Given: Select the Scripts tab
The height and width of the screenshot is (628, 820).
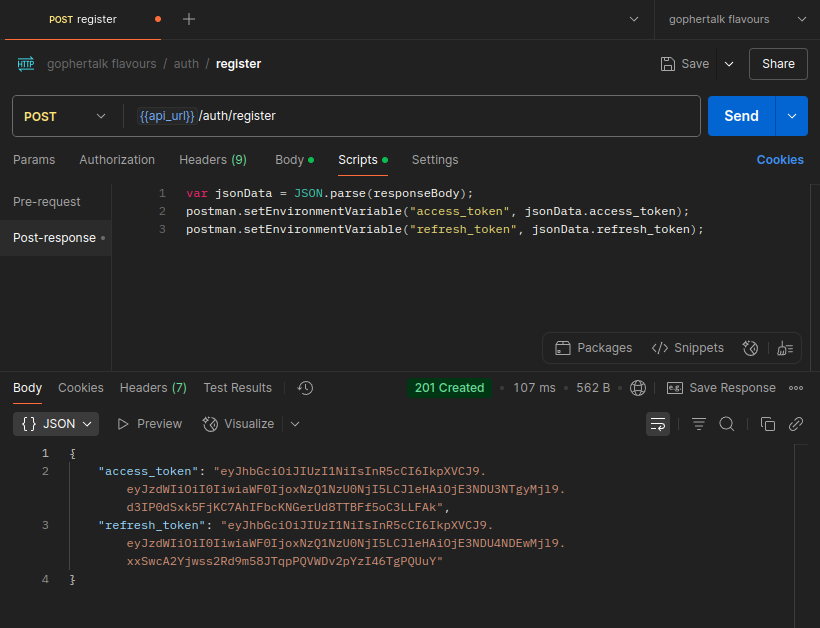Looking at the screenshot, I should (363, 160).
